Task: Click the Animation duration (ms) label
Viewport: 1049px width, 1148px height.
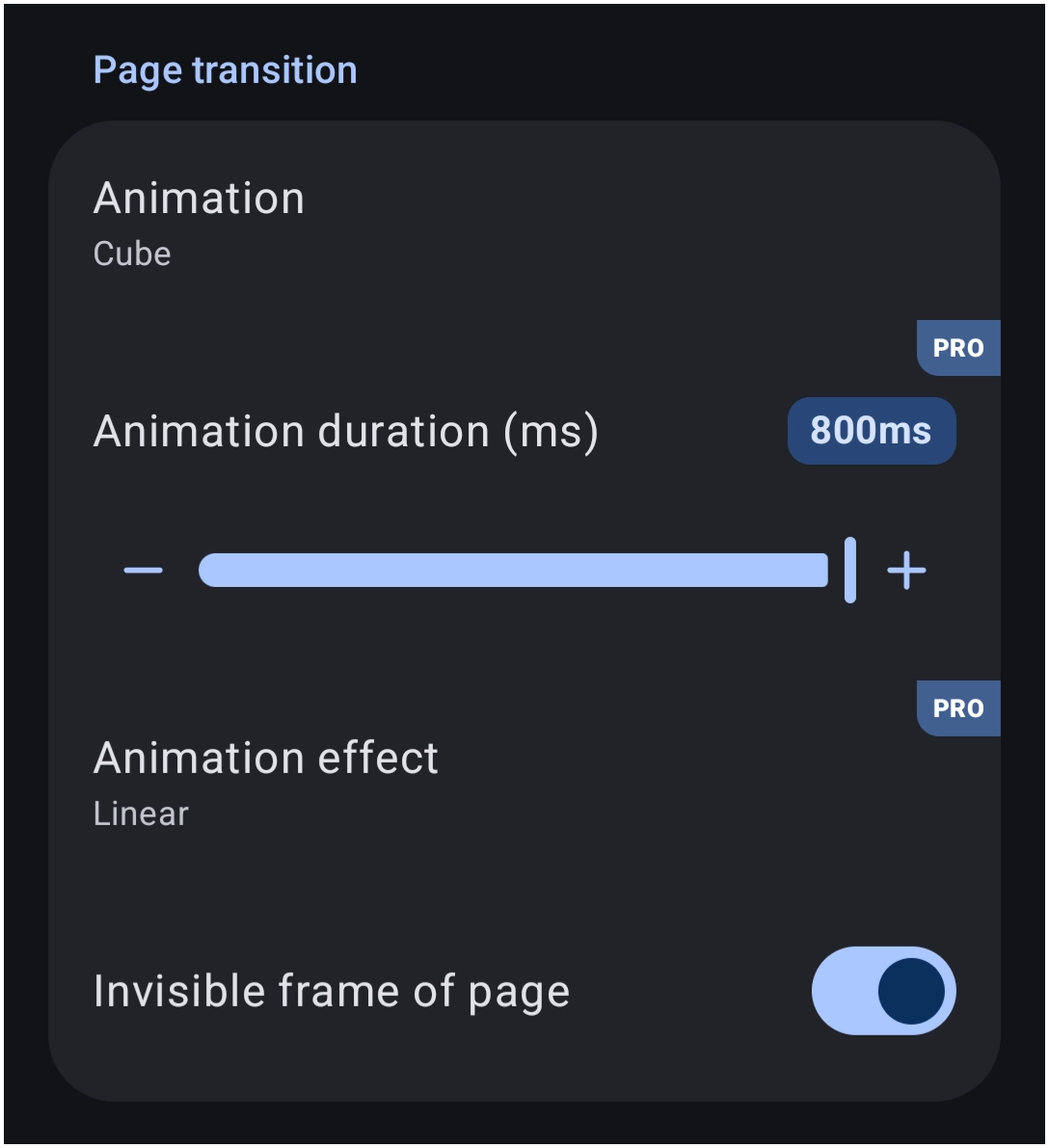Action: (x=346, y=431)
